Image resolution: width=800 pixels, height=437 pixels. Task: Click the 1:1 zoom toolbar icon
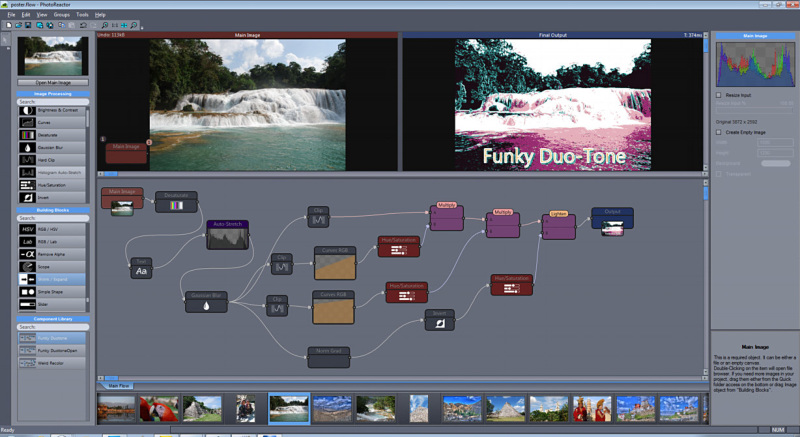click(115, 25)
